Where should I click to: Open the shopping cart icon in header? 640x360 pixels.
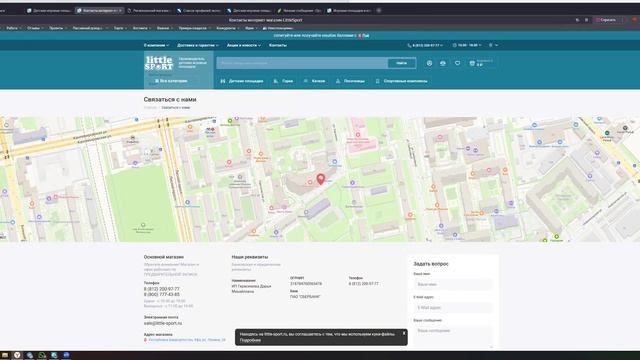(472, 63)
